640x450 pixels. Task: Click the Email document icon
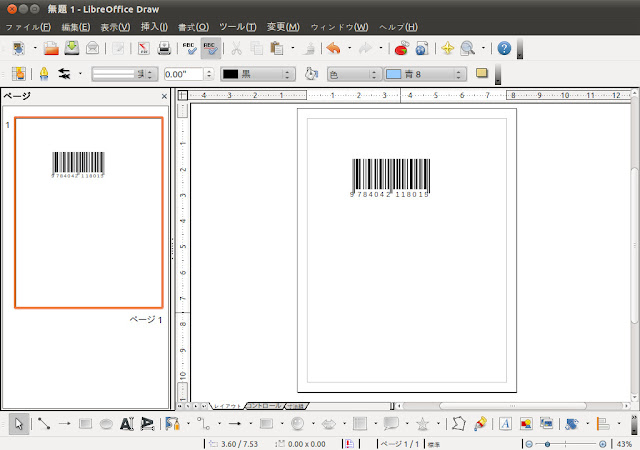pyautogui.click(x=92, y=48)
